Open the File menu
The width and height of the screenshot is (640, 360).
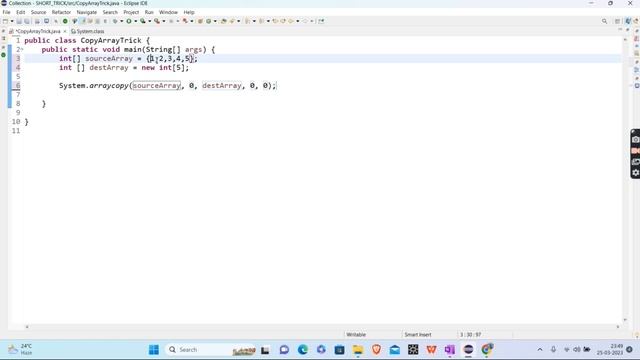point(7,12)
